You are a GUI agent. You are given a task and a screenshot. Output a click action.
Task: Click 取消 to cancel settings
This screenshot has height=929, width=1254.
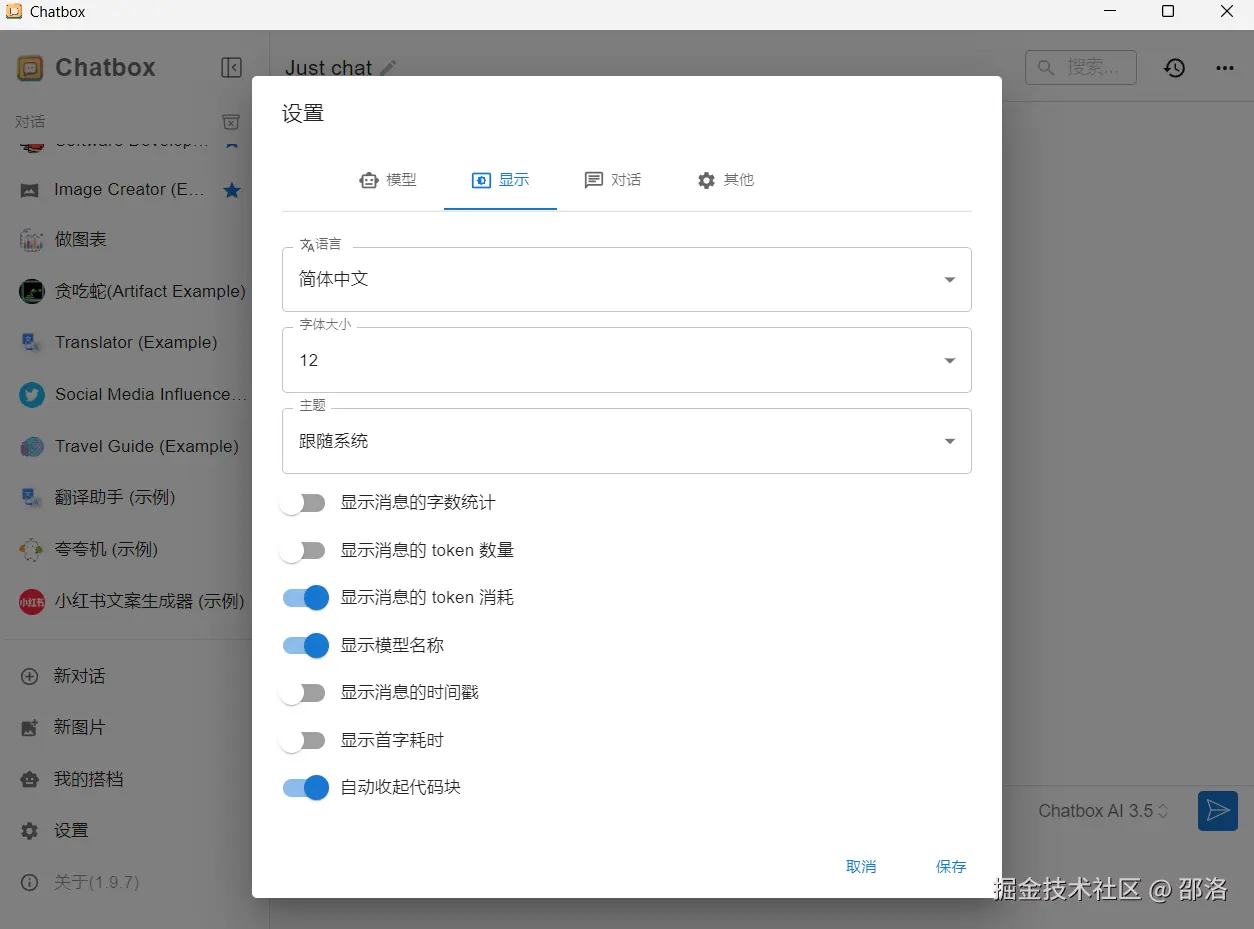click(x=861, y=867)
